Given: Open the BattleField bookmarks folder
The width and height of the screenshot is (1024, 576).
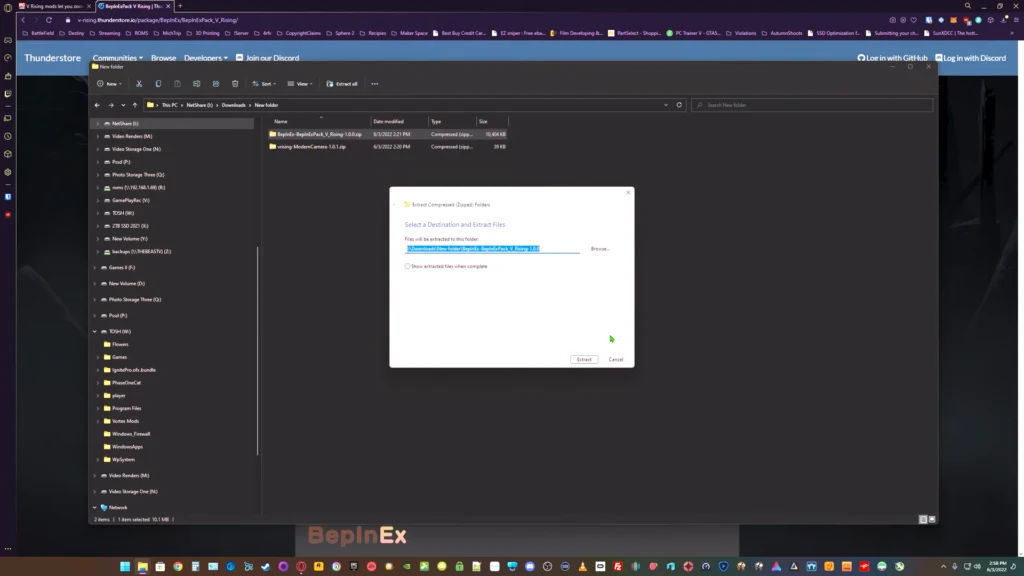Looking at the screenshot, I should [39, 33].
